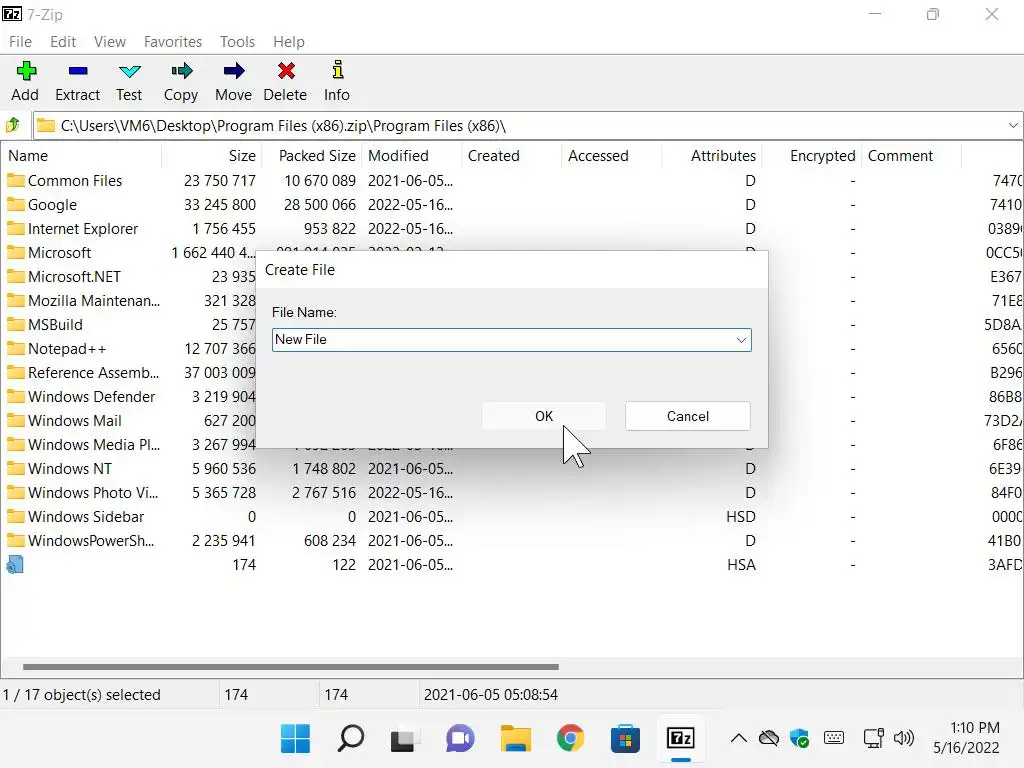
Task: Click the taskbar clock showing 1:10 PM
Action: pyautogui.click(x=966, y=738)
